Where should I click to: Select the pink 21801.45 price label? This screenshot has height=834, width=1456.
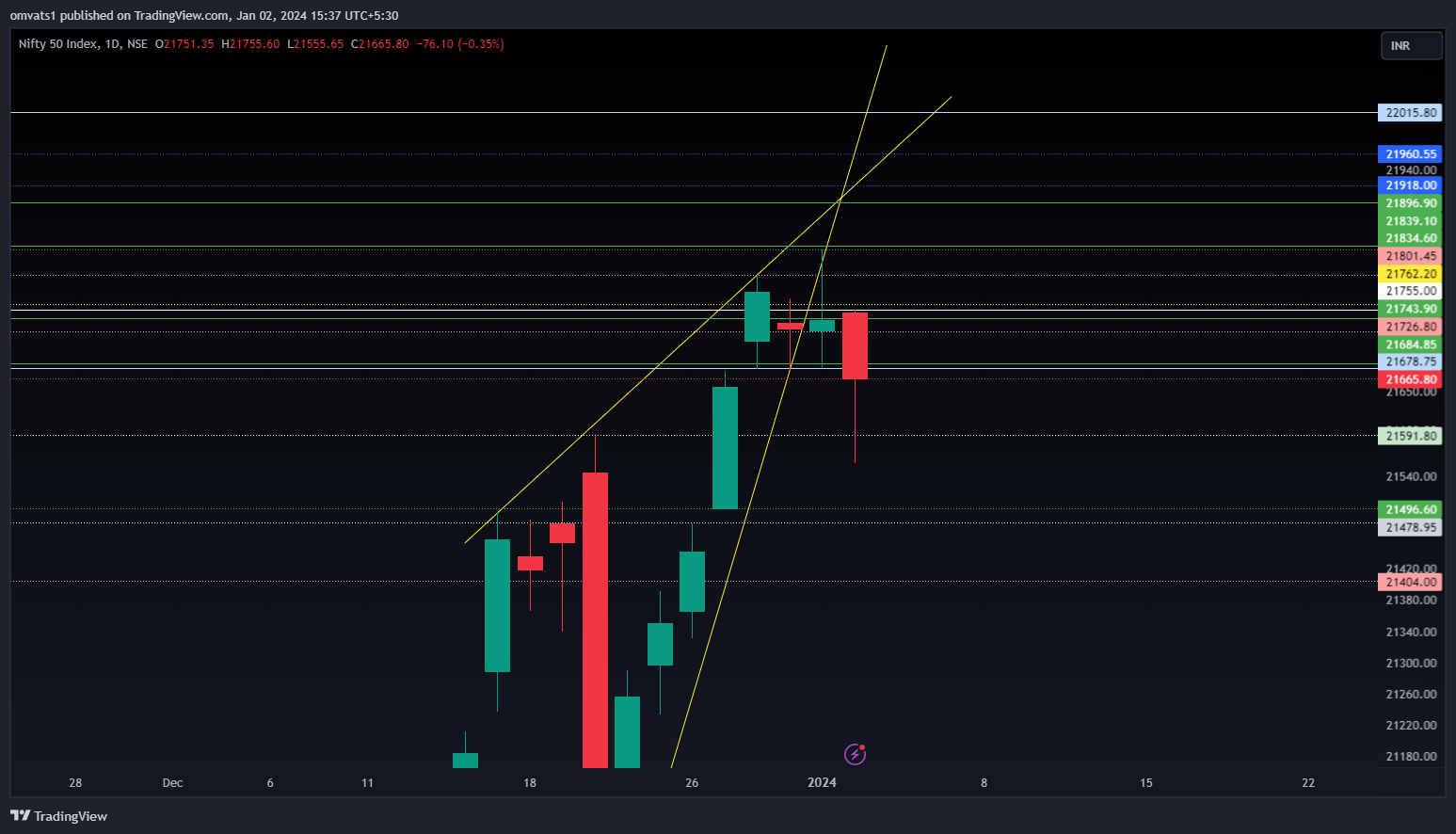pos(1410,256)
